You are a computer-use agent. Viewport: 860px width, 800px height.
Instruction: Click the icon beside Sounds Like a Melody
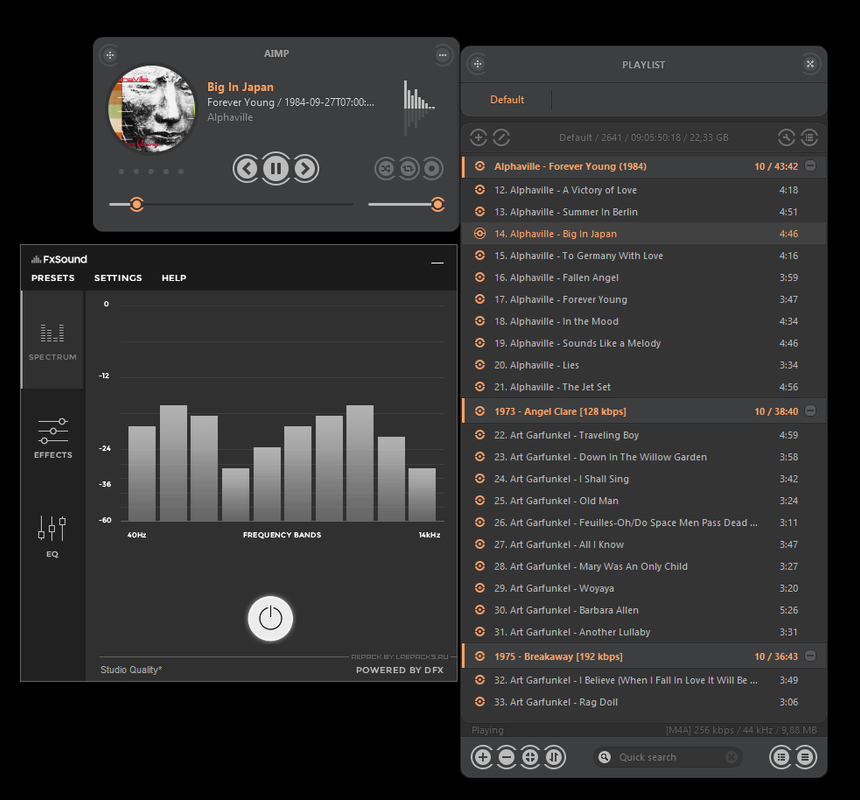[480, 343]
